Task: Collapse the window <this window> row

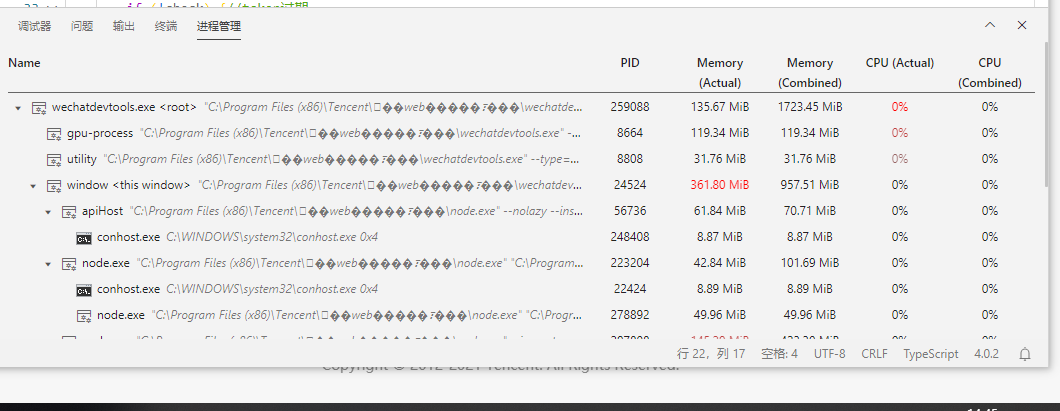Action: click(x=33, y=185)
